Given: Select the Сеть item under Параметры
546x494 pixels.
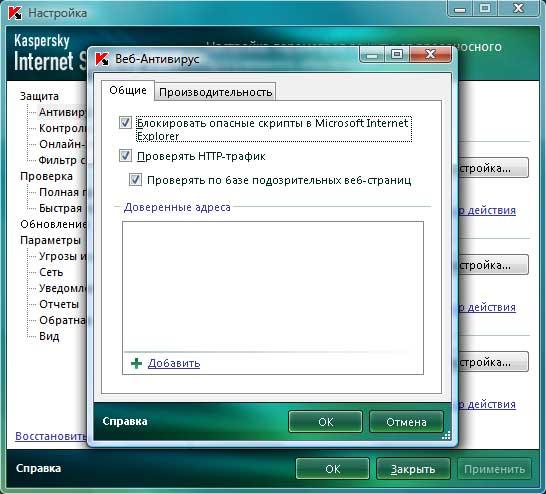Looking at the screenshot, I should coord(51,272).
